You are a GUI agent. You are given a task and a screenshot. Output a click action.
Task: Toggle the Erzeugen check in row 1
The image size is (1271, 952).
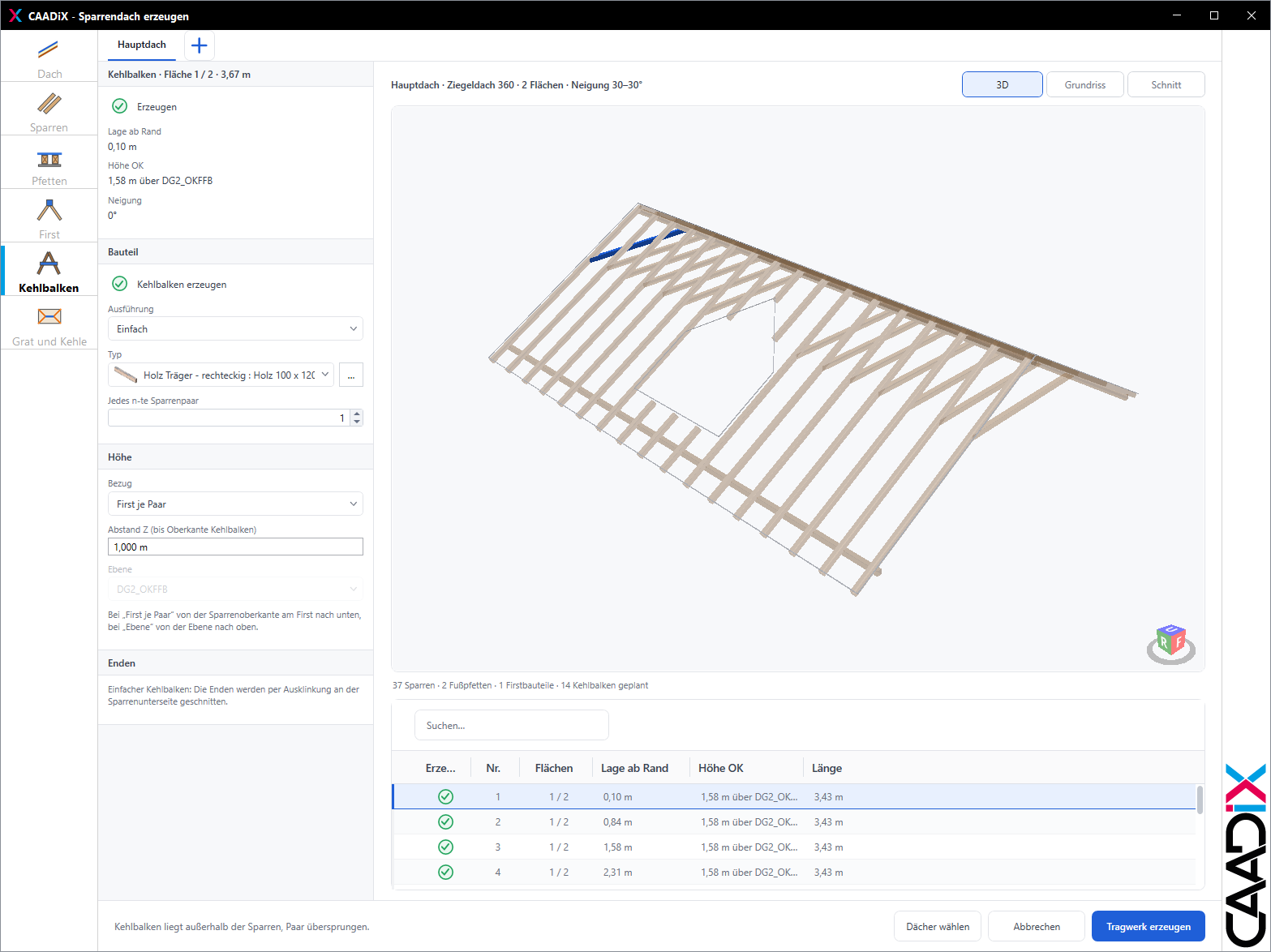(x=445, y=797)
